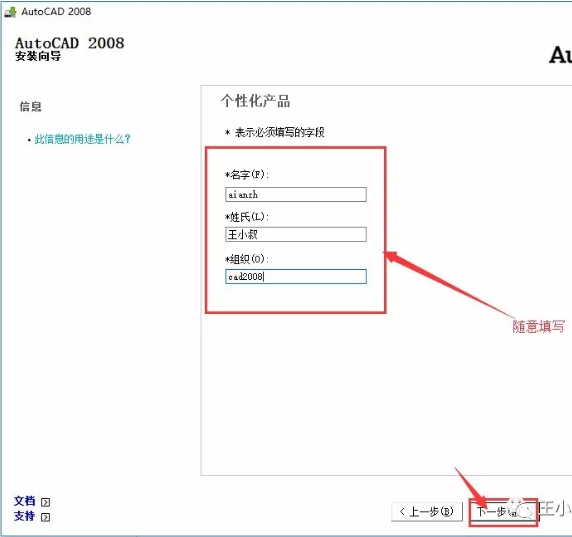572x537 pixels.
Task: Focus the 名字(F) input field containing aianzh
Action: pyautogui.click(x=296, y=194)
